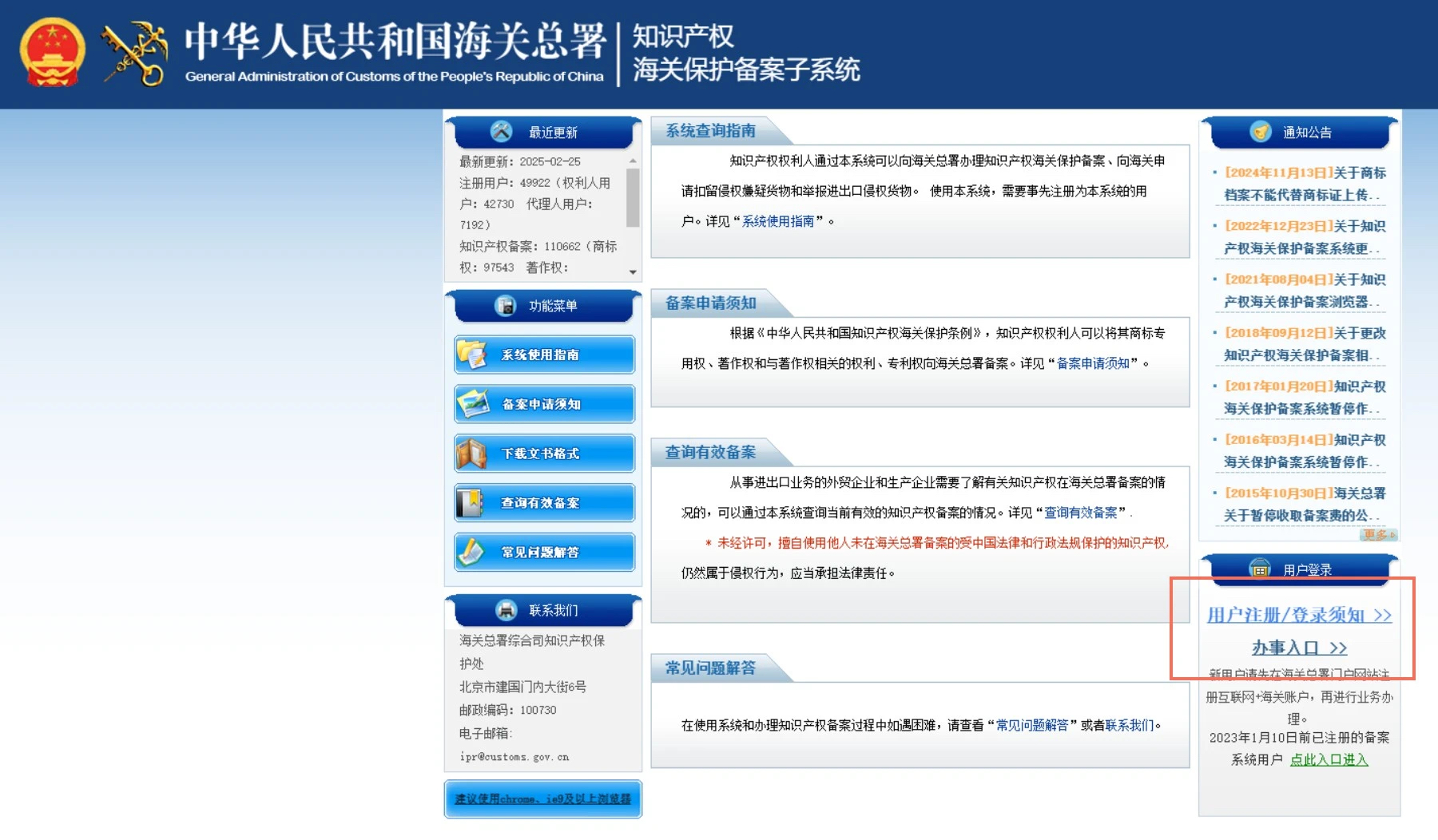1438x840 pixels.
Task: Click the customs key emblem icon
Action: pyautogui.click(x=135, y=53)
